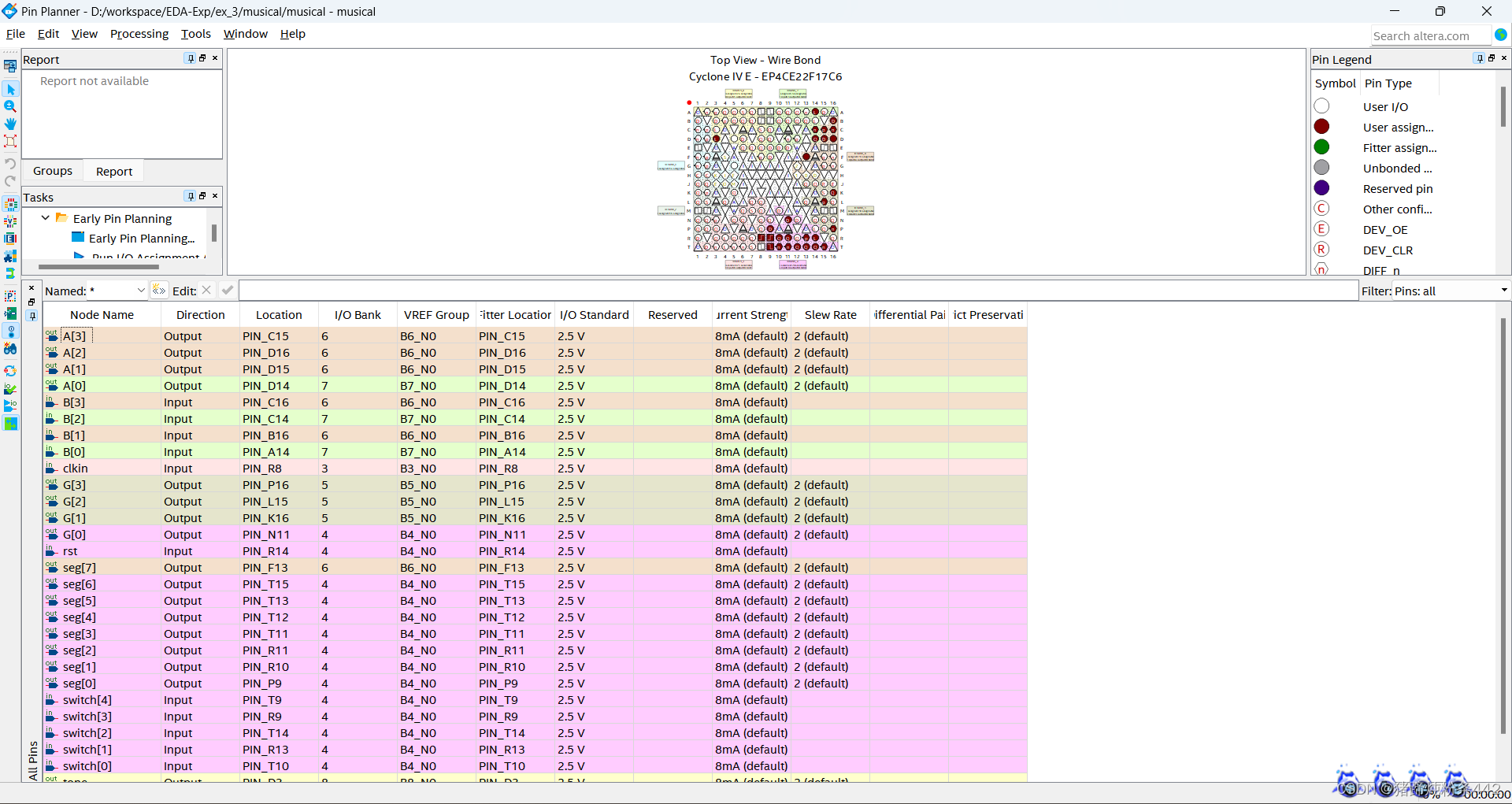Image resolution: width=1512 pixels, height=804 pixels.
Task: Select the seg[7] node row
Action: 535,568
